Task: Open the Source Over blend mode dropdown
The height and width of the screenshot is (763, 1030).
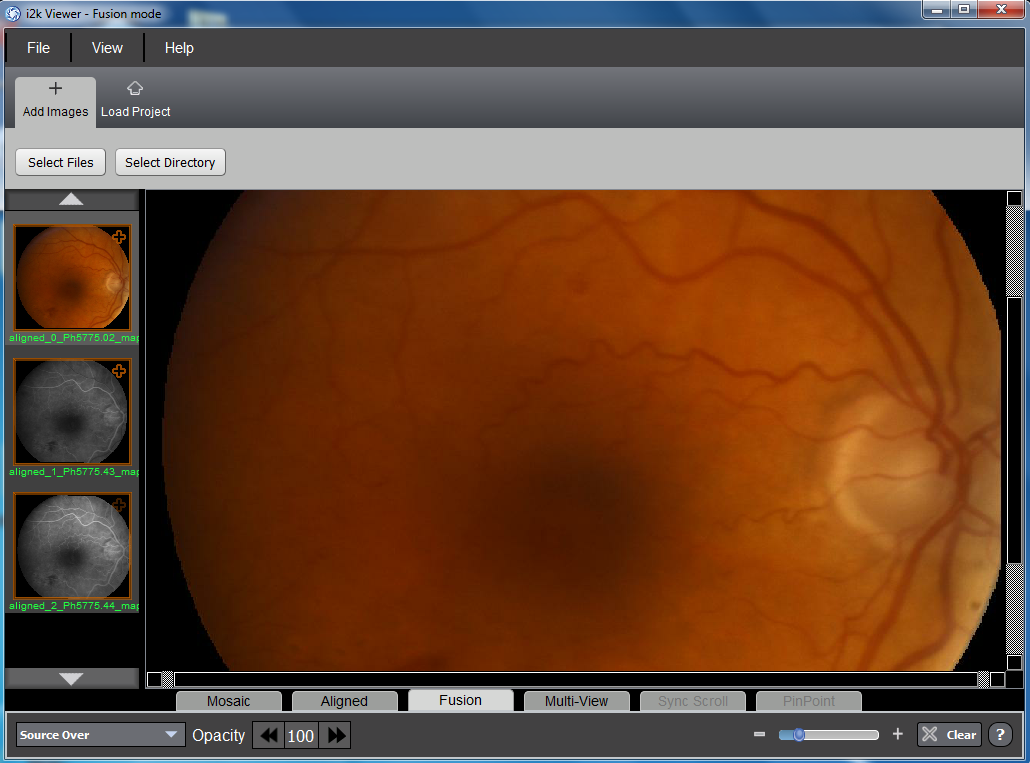Action: coord(99,735)
